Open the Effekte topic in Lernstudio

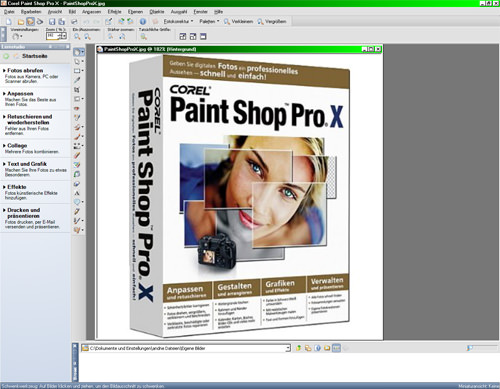(x=17, y=187)
